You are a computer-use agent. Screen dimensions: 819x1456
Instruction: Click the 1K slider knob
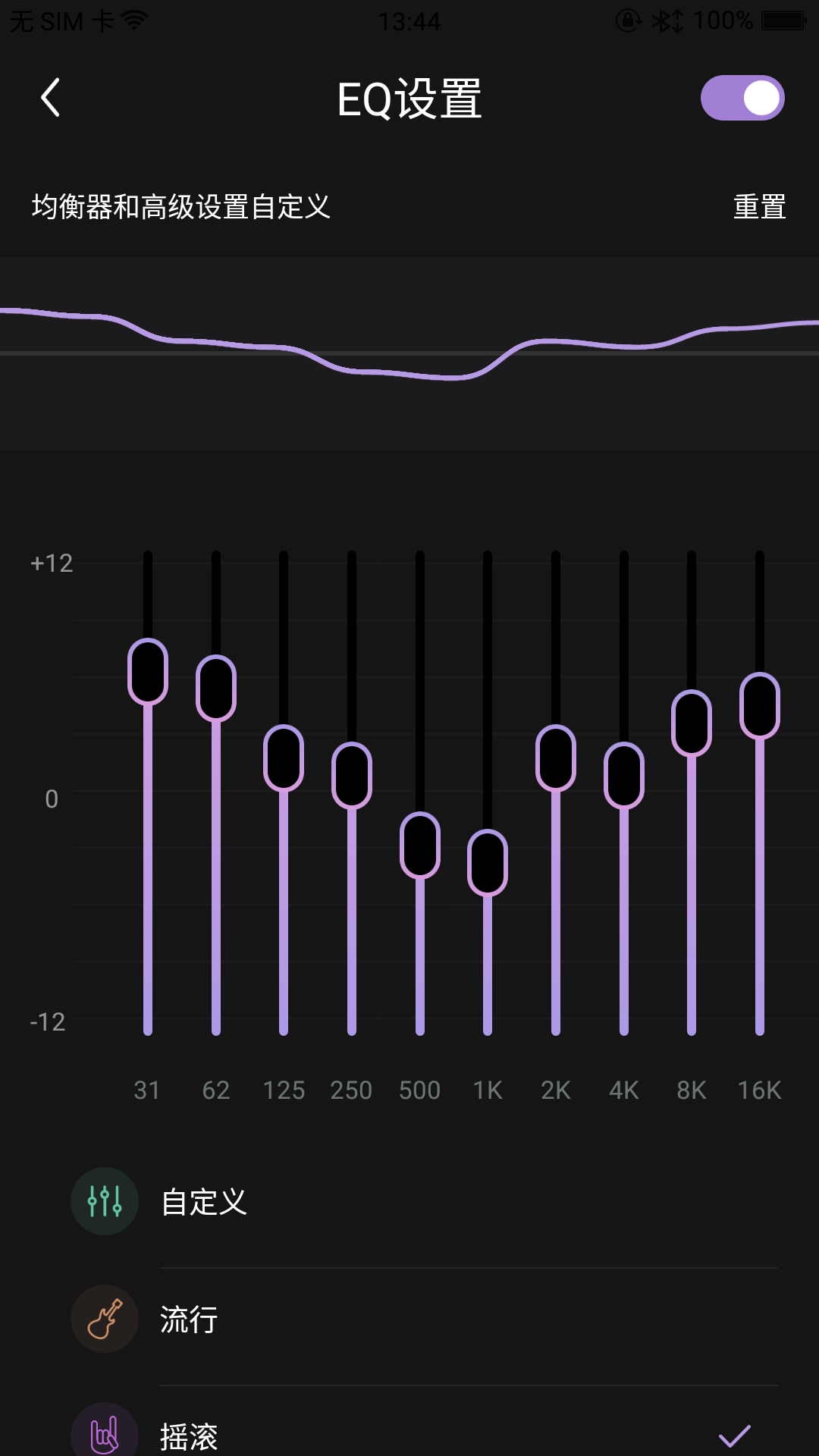(488, 863)
